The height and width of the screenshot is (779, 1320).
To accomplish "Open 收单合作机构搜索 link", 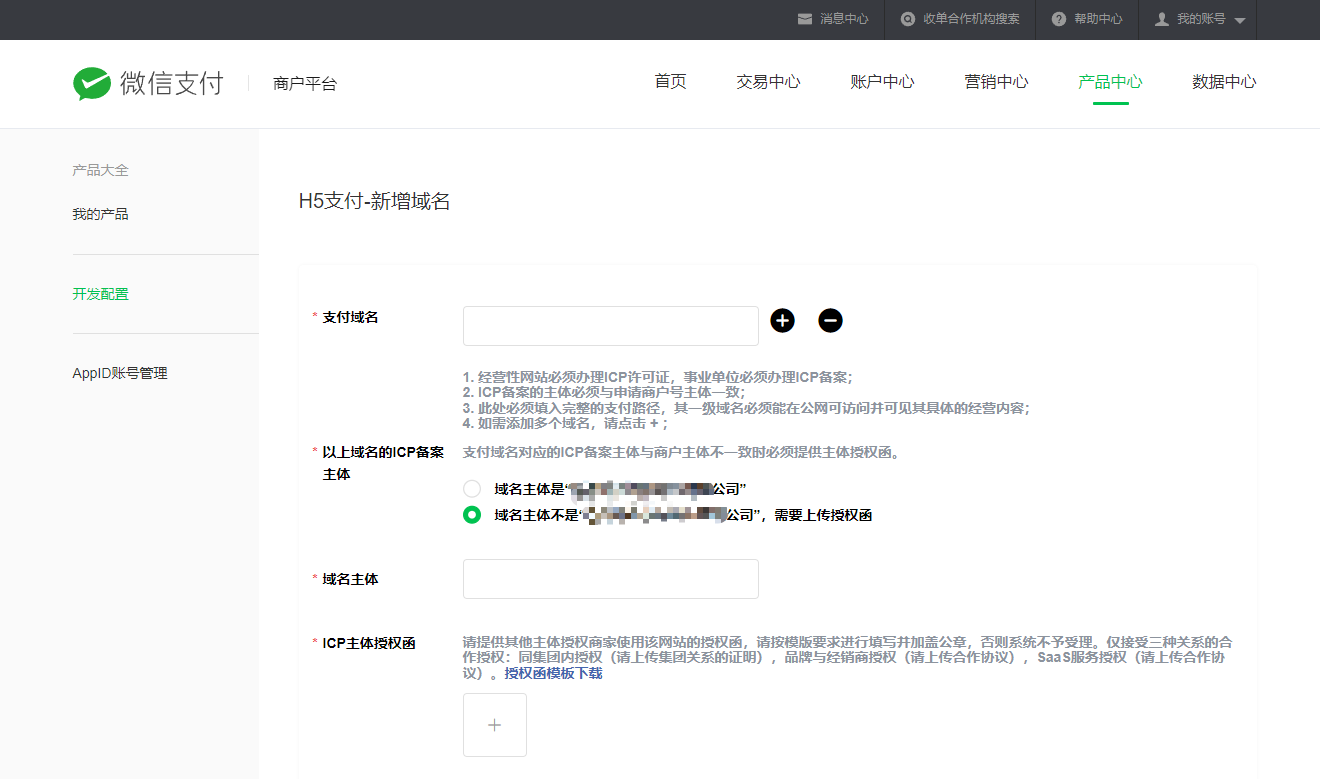I will pos(971,19).
